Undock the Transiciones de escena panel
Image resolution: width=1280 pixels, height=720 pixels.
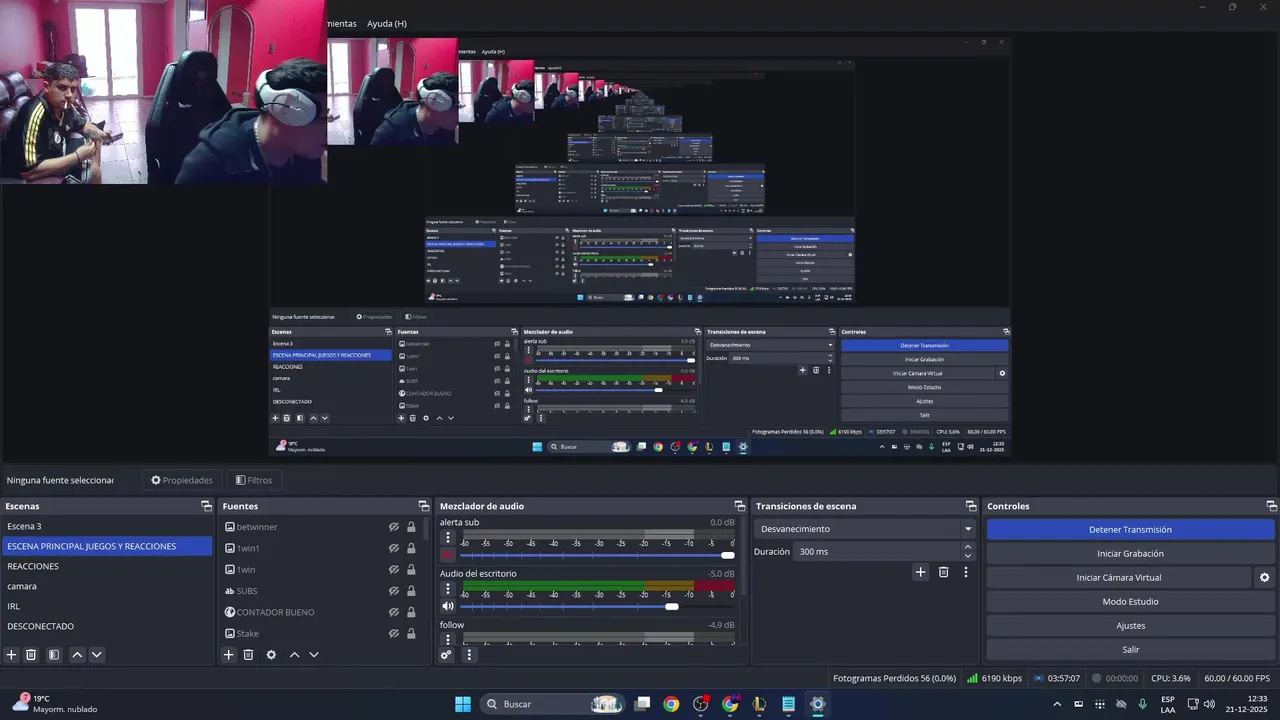(970, 506)
